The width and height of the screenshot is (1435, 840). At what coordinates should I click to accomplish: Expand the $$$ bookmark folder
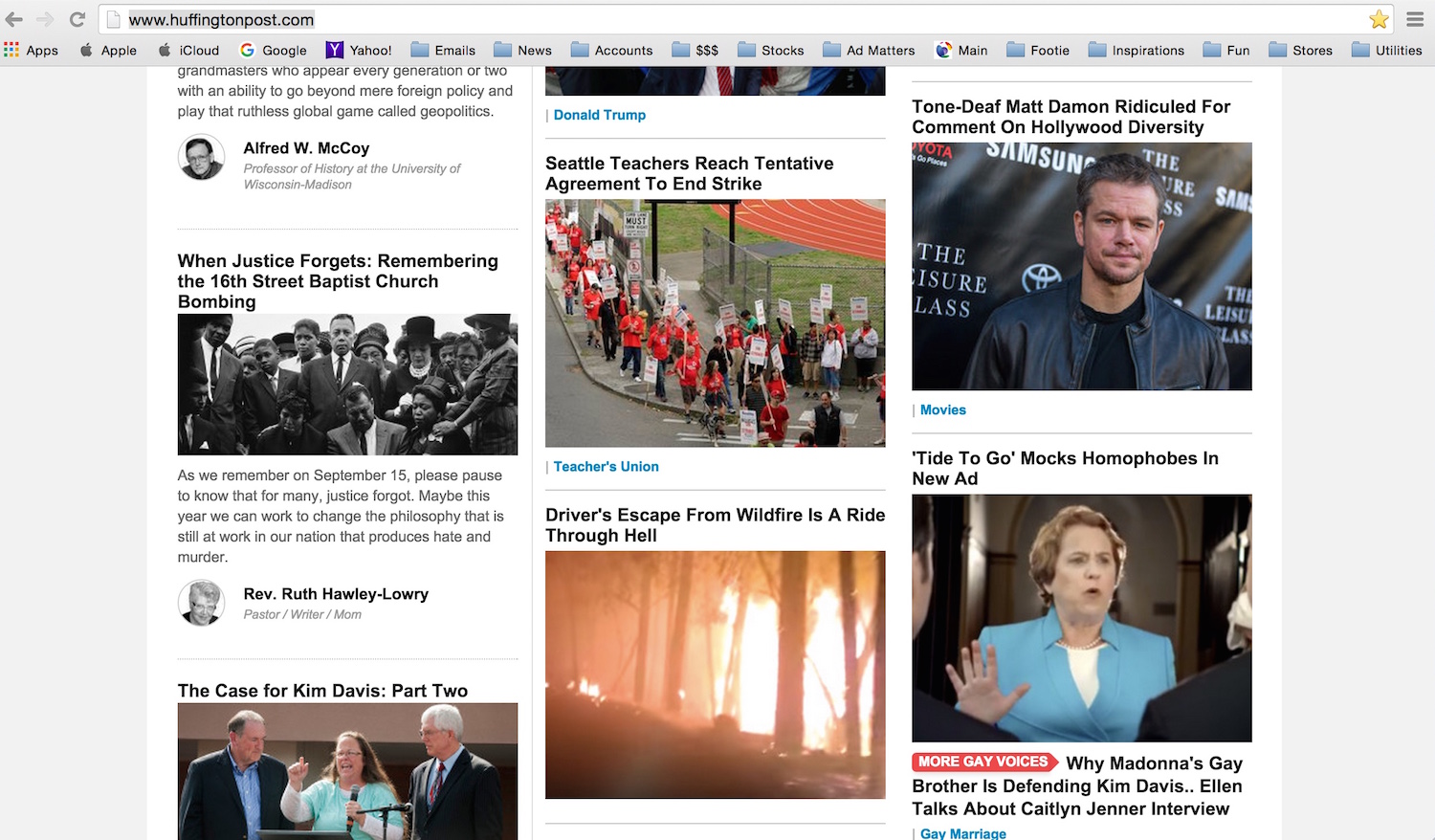coord(695,50)
